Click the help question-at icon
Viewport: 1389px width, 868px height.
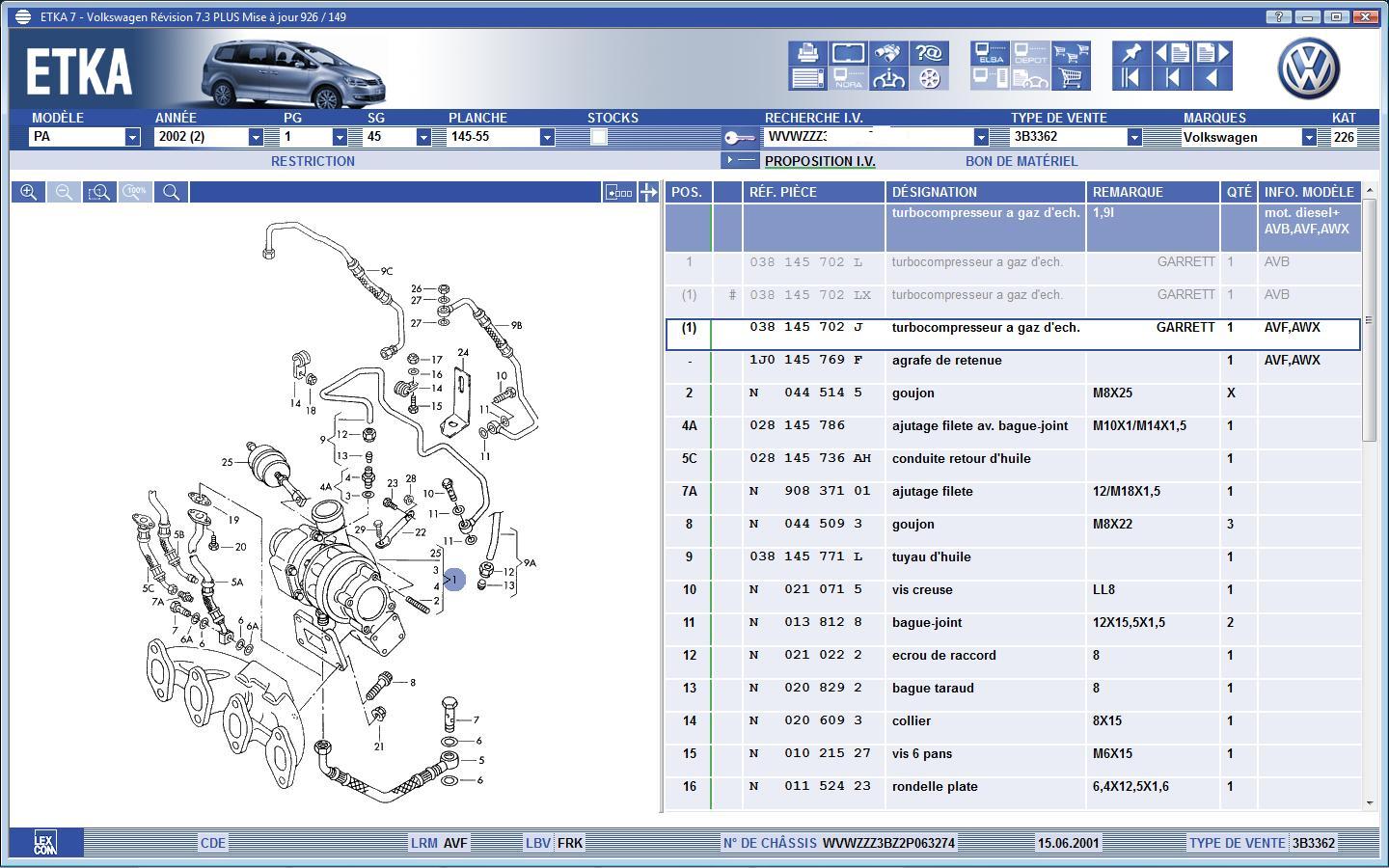929,53
